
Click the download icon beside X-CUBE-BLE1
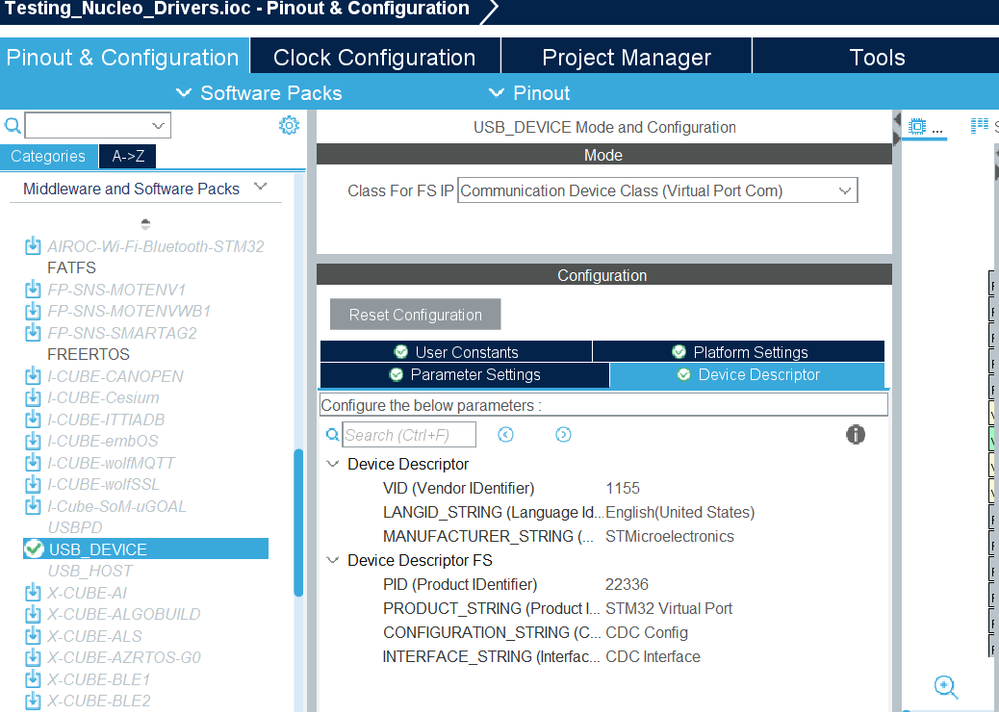32,679
